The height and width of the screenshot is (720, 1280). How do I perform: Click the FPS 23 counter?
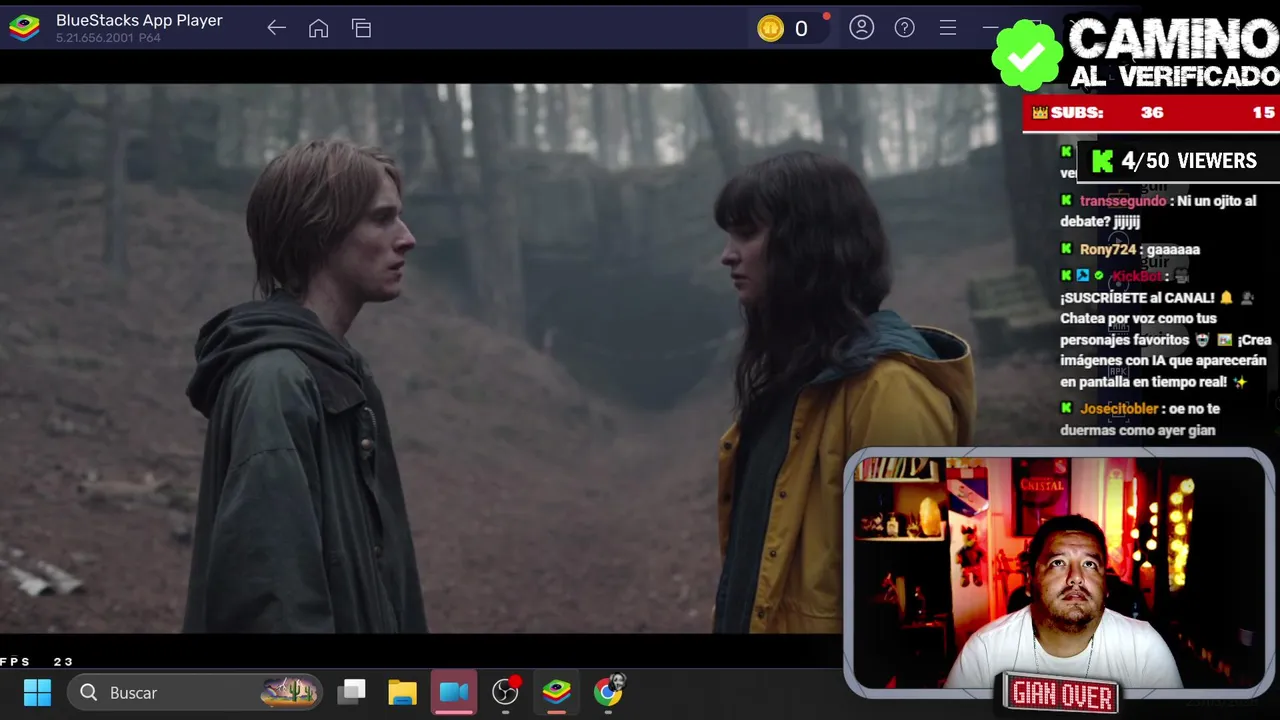tap(37, 662)
